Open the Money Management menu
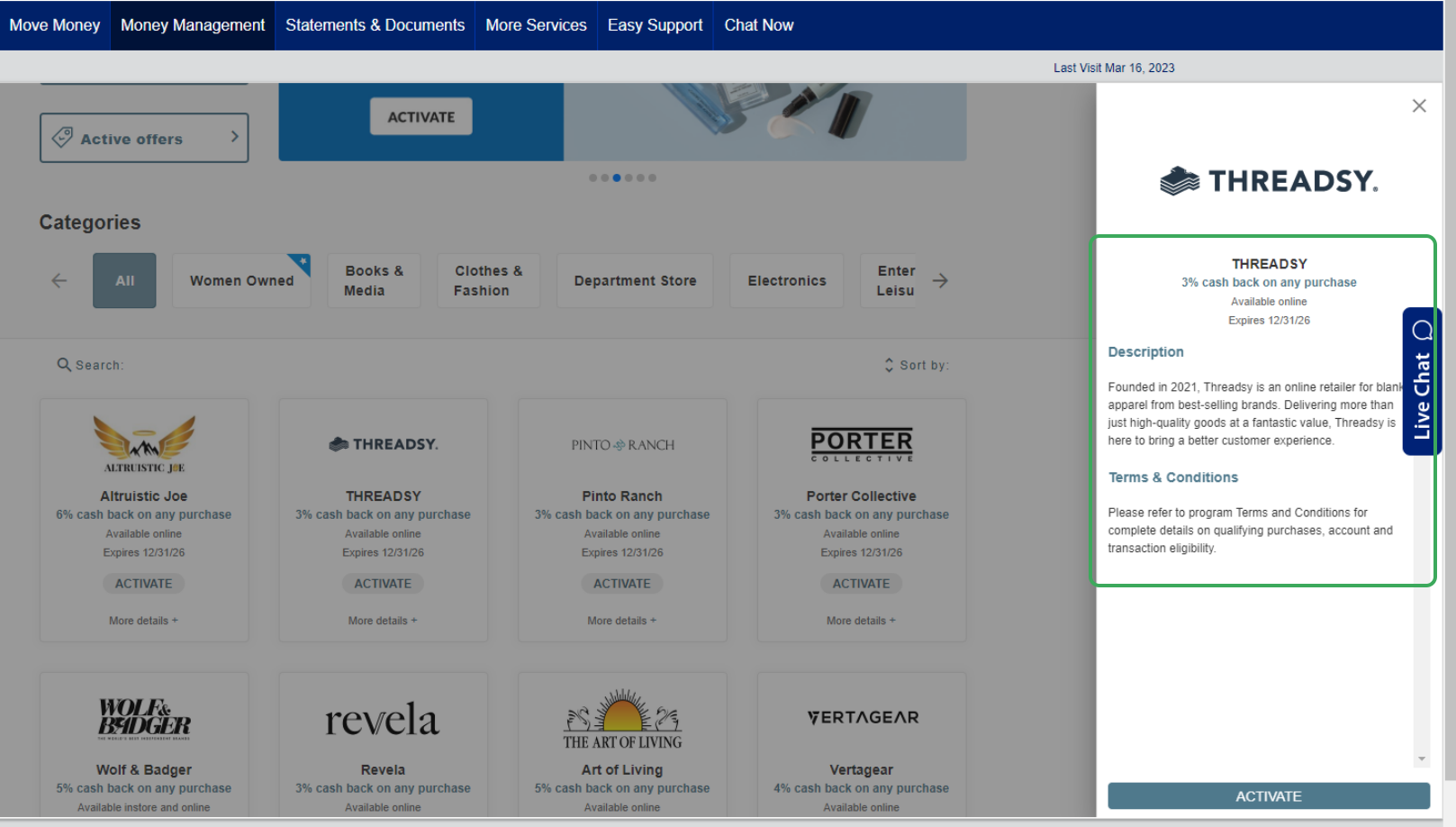Screen dimensions: 1456x827 click(193, 25)
